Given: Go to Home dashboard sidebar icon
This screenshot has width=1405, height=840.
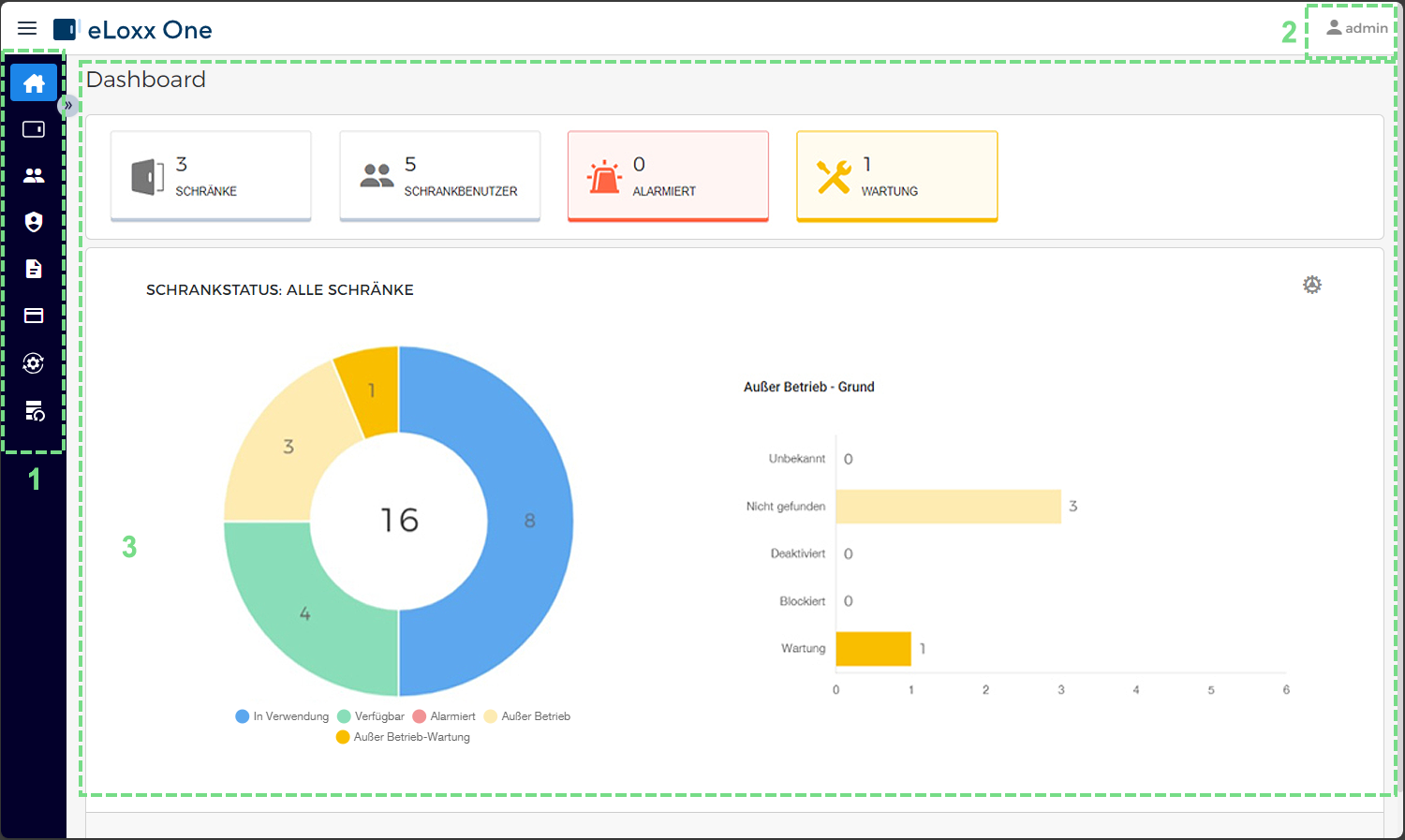Looking at the screenshot, I should coord(34,83).
